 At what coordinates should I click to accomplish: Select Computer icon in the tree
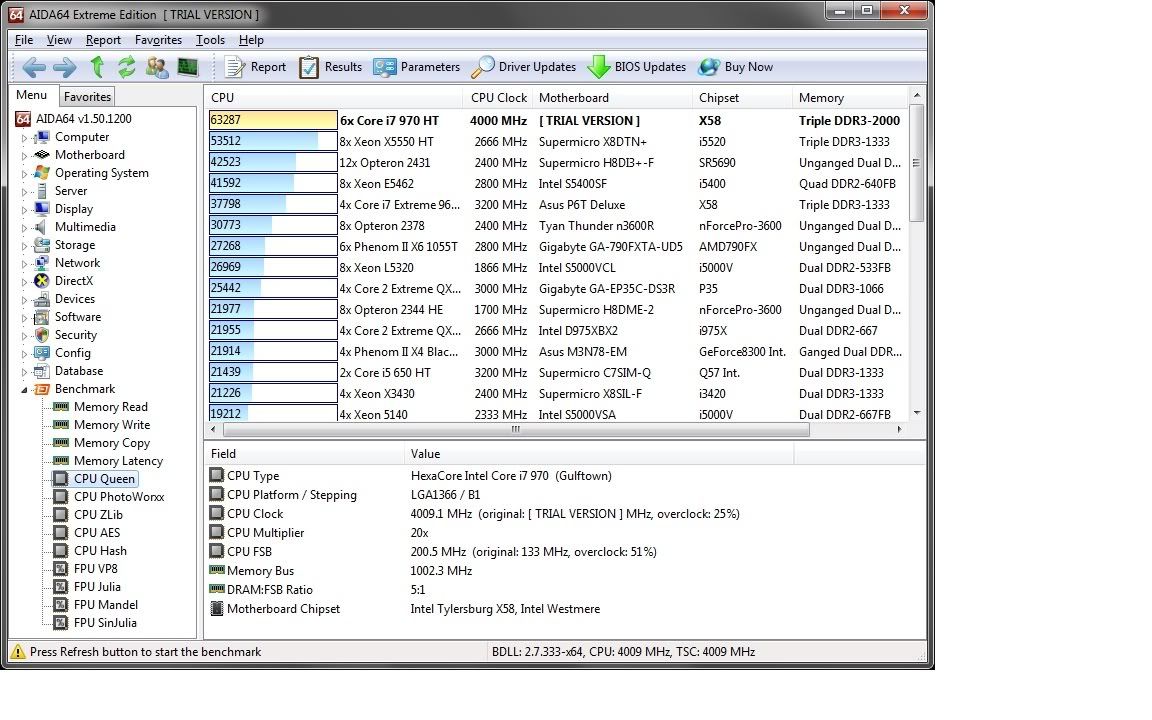(42, 137)
